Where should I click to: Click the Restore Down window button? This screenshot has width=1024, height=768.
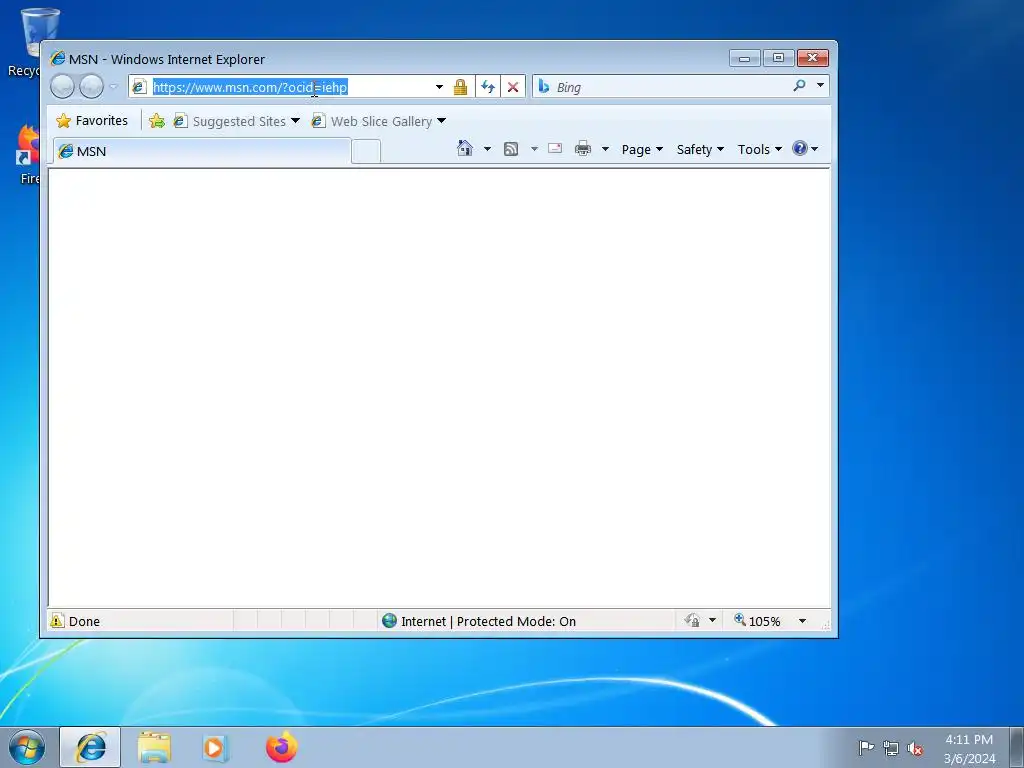coord(778,58)
